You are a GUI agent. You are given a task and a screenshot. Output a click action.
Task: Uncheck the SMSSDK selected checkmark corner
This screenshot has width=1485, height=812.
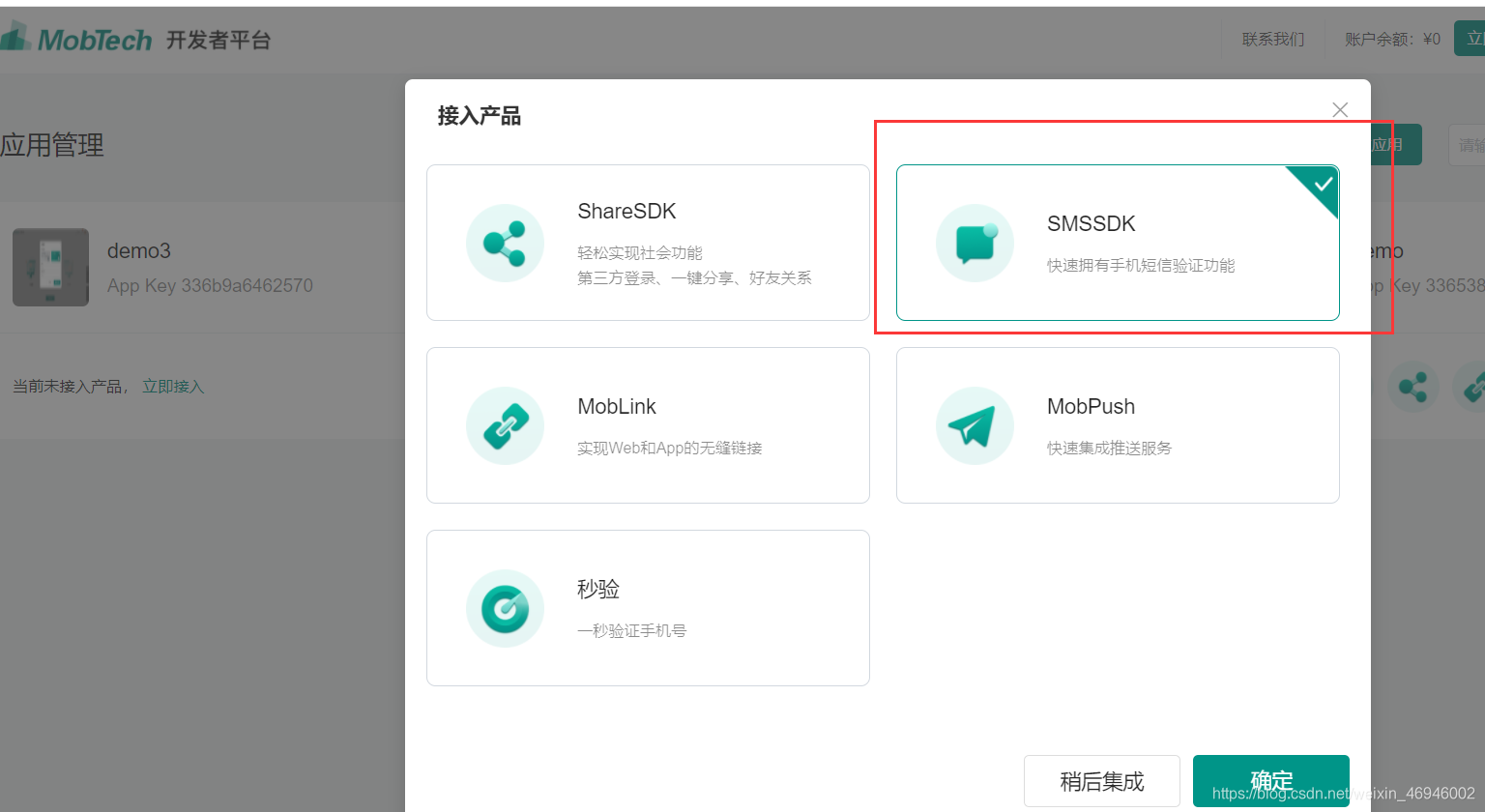pyautogui.click(x=1321, y=184)
